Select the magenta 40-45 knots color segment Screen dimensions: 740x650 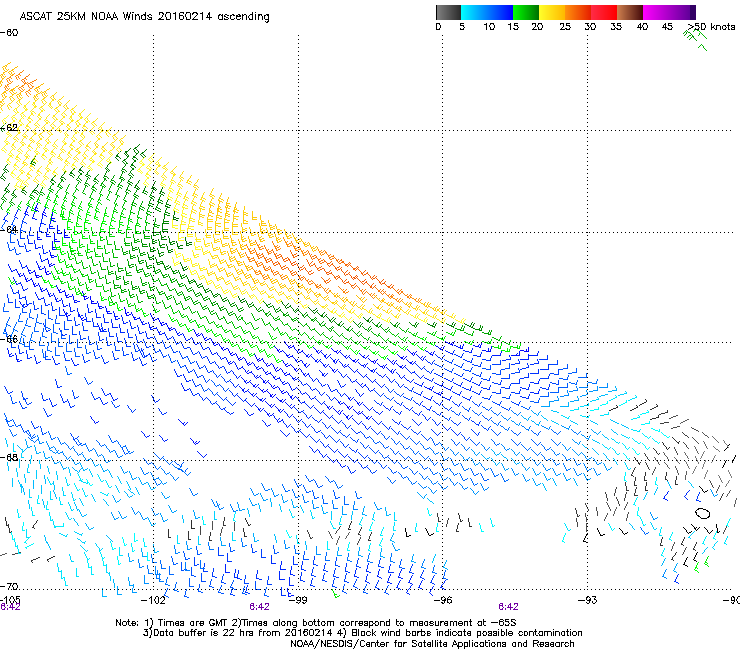656,12
